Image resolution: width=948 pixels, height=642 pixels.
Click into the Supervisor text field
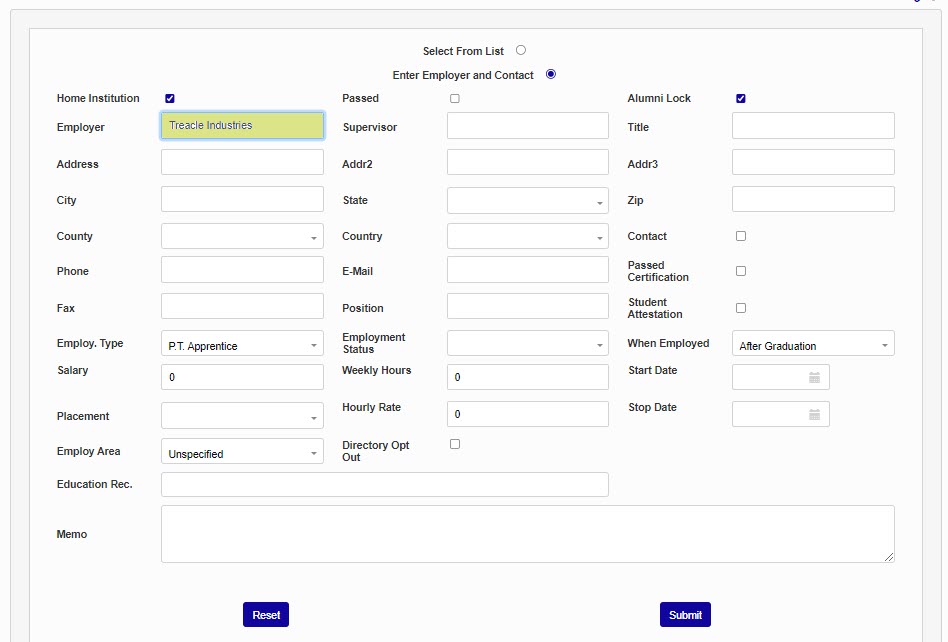527,126
